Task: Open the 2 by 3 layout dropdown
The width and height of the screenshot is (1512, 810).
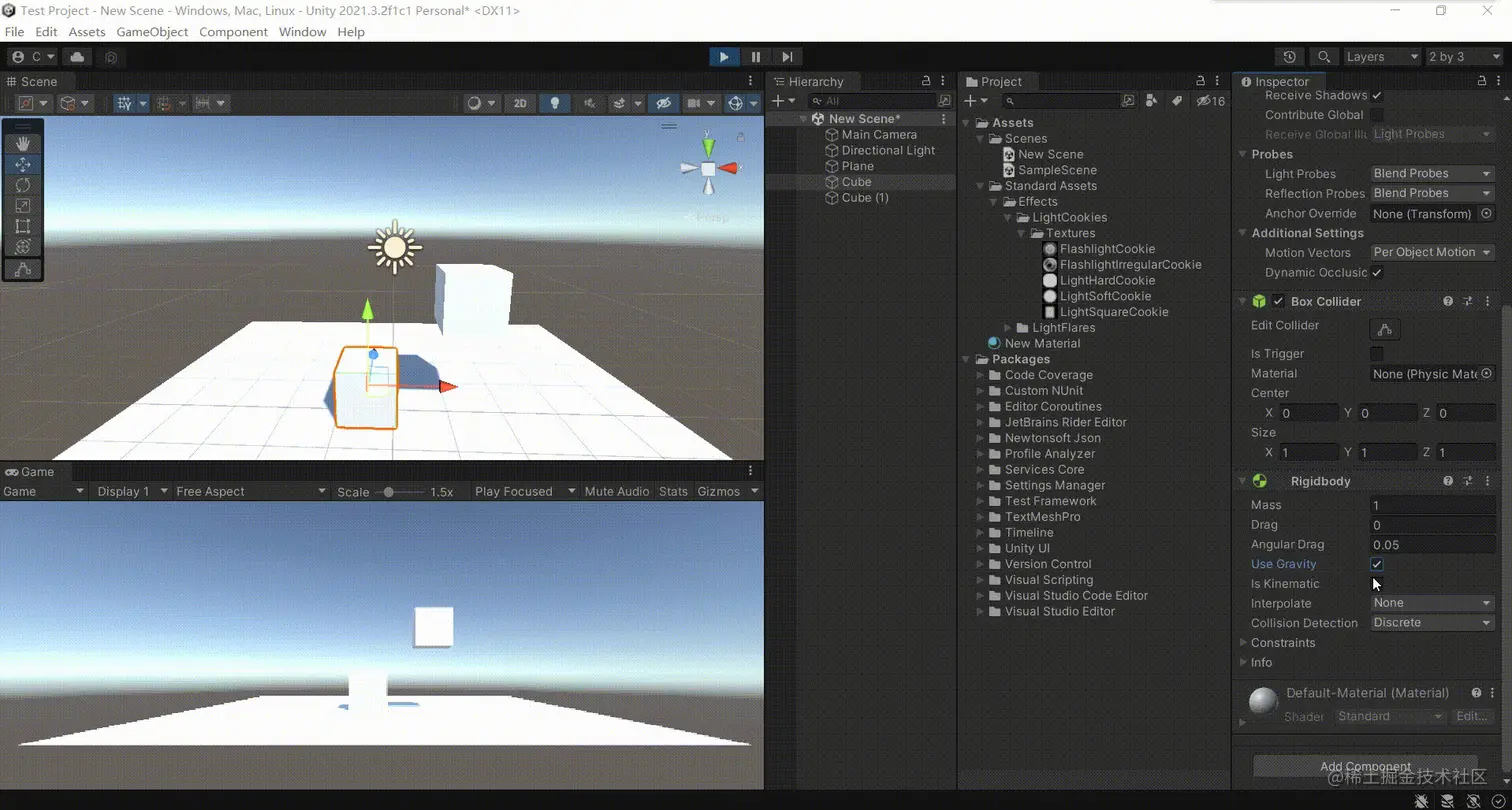Action: [1464, 57]
